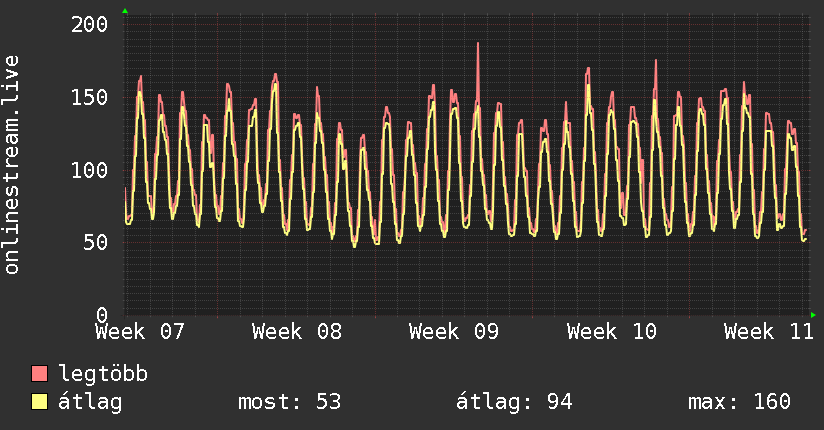Click the Week 07 axis label

point(140,332)
